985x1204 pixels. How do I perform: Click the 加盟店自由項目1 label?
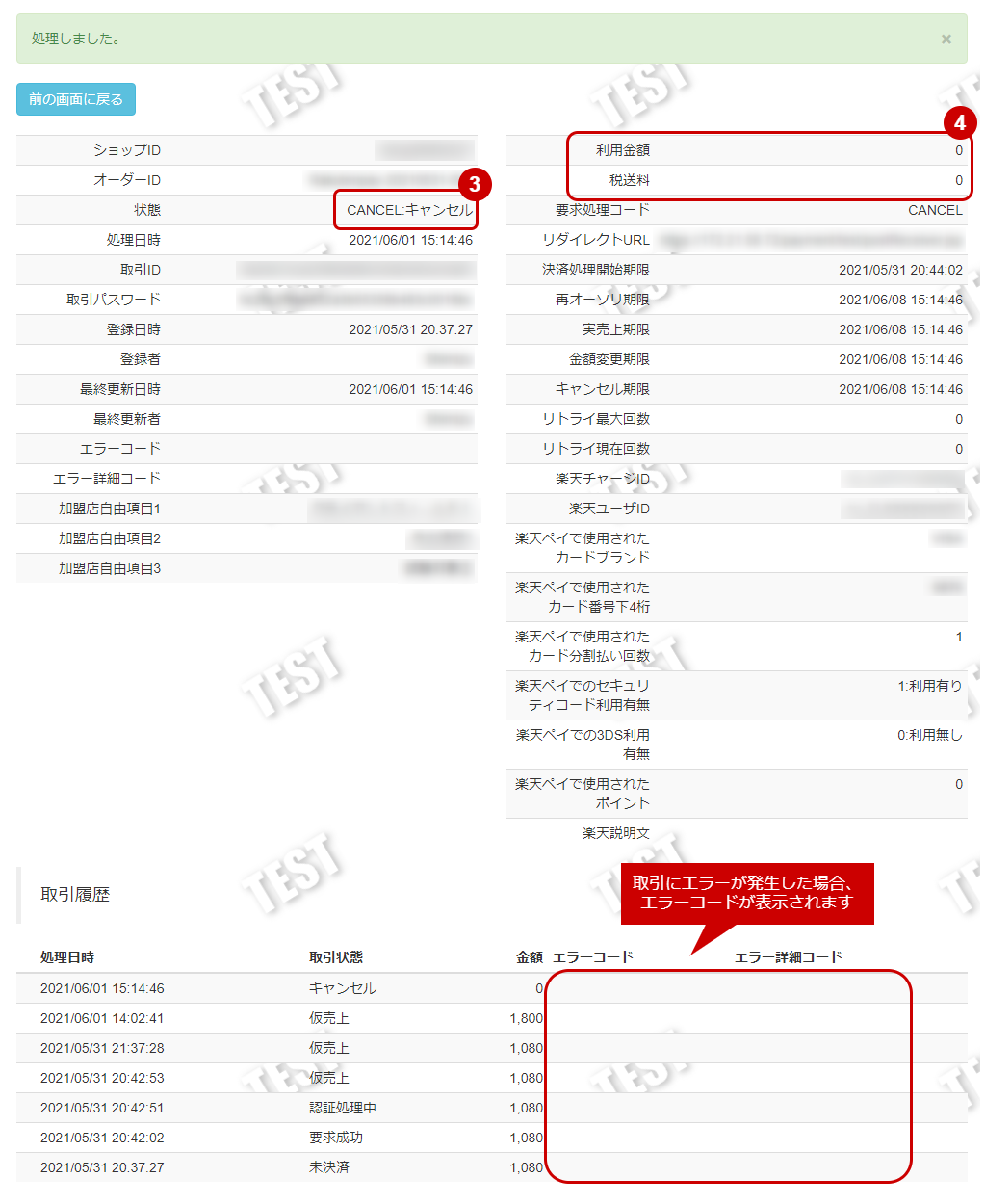tap(110, 509)
